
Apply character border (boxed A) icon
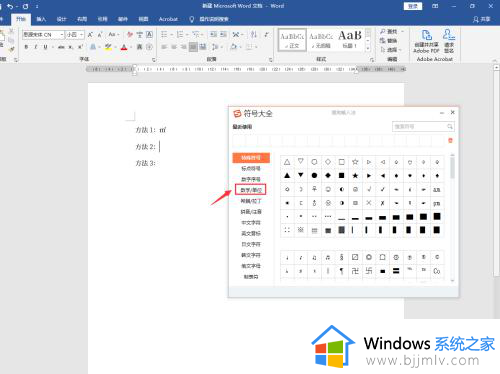coord(149,35)
